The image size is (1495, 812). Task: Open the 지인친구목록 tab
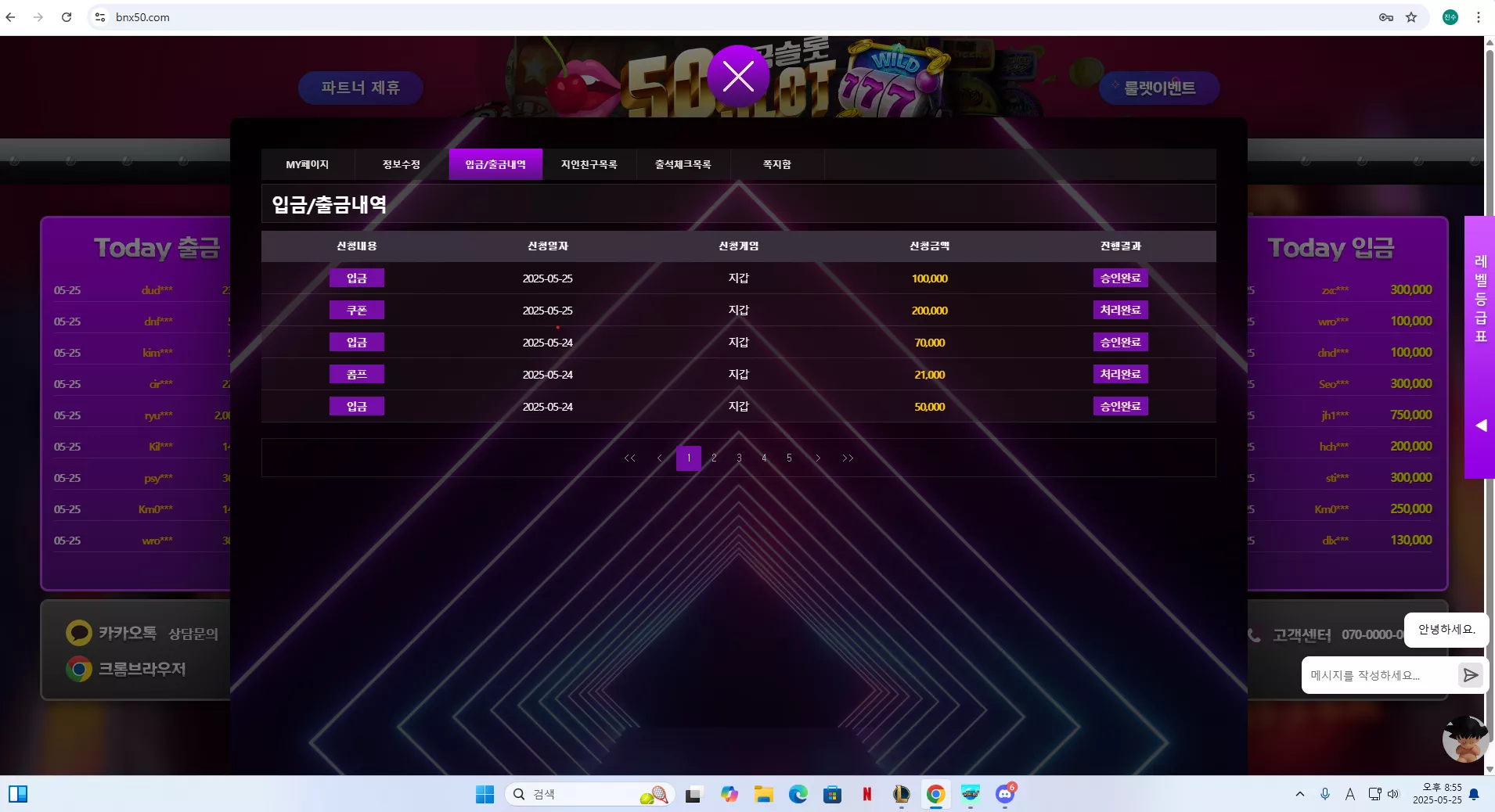click(x=589, y=164)
